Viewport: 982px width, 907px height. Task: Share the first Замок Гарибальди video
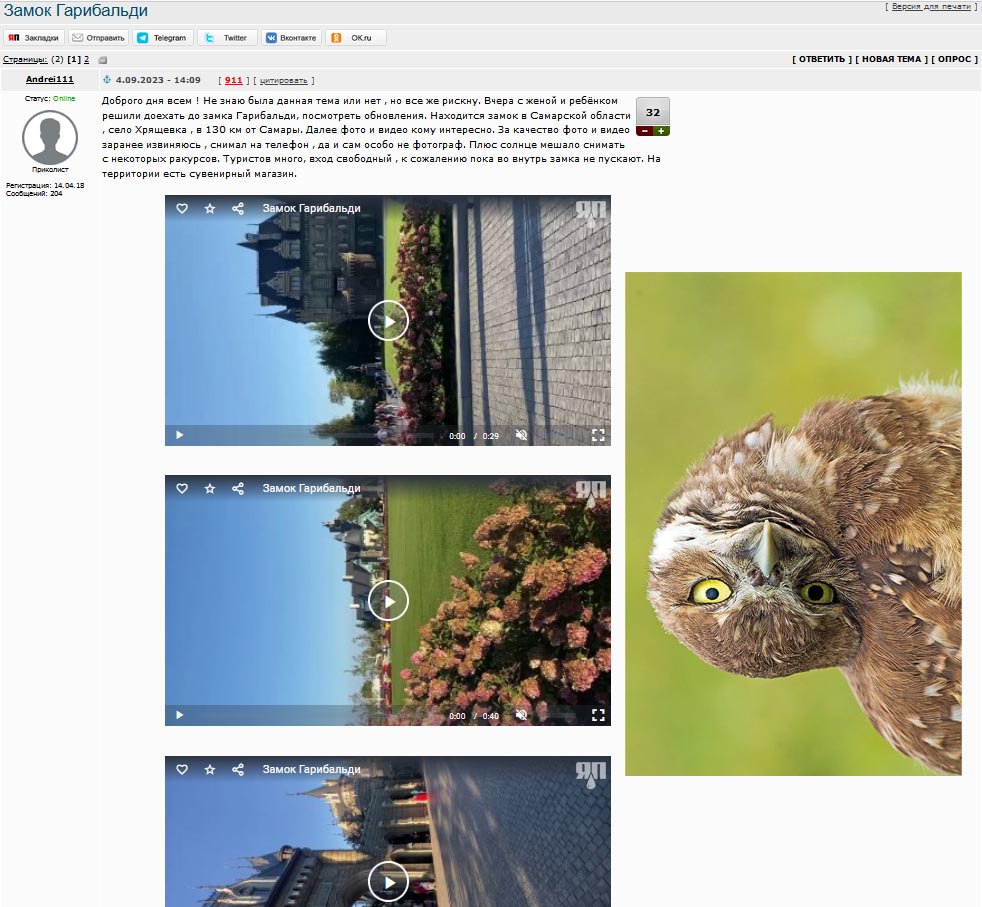238,209
